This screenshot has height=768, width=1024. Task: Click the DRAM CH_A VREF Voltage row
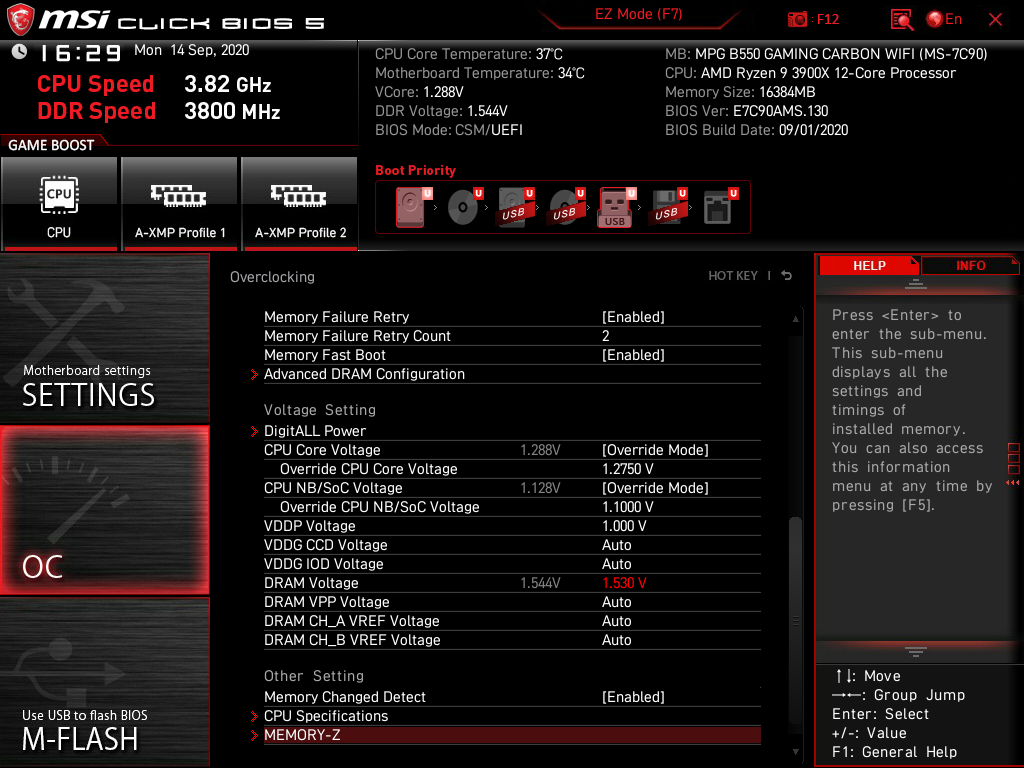coord(512,620)
